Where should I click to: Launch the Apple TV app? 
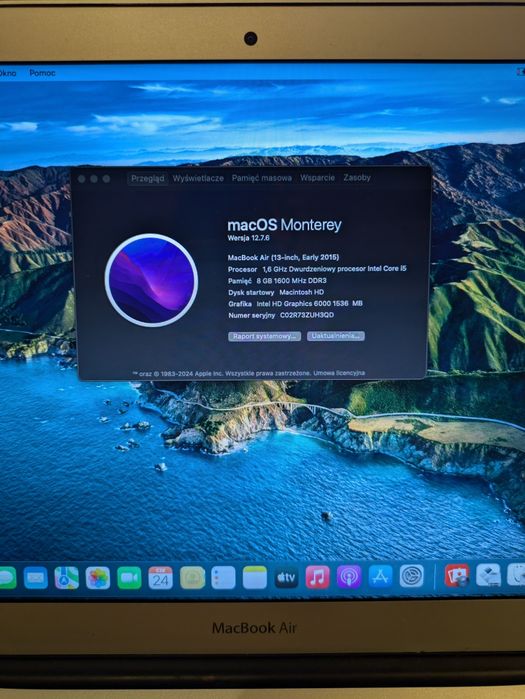[286, 578]
